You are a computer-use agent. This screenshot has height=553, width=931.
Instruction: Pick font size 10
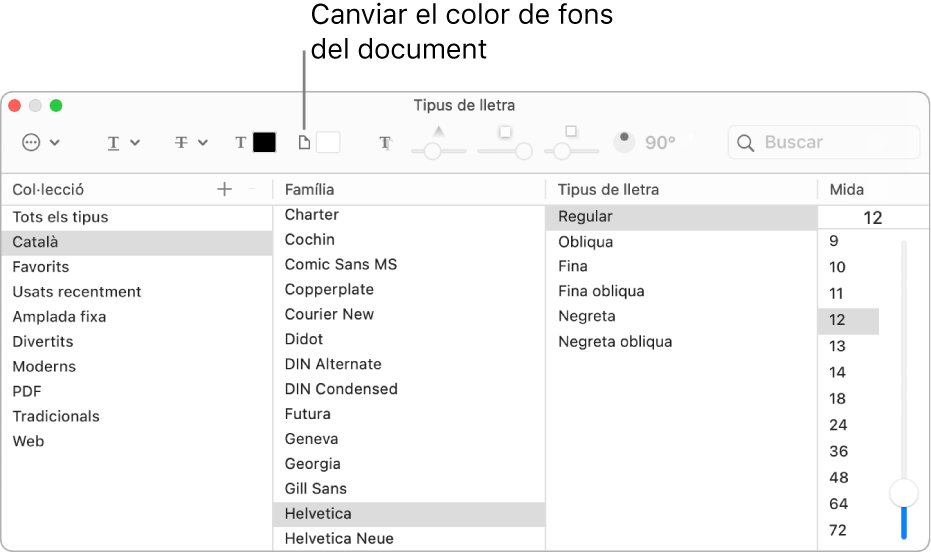click(x=848, y=268)
